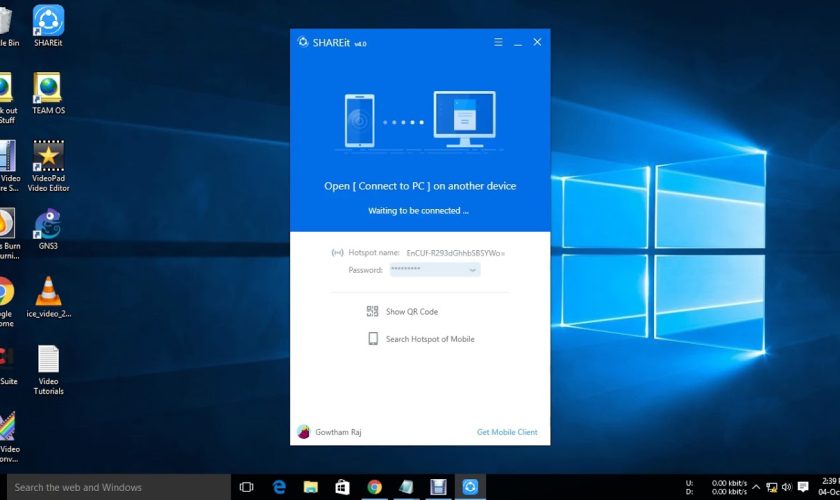Click the monitor illustration in SHAREit
The height and width of the screenshot is (500, 840).
tap(464, 119)
